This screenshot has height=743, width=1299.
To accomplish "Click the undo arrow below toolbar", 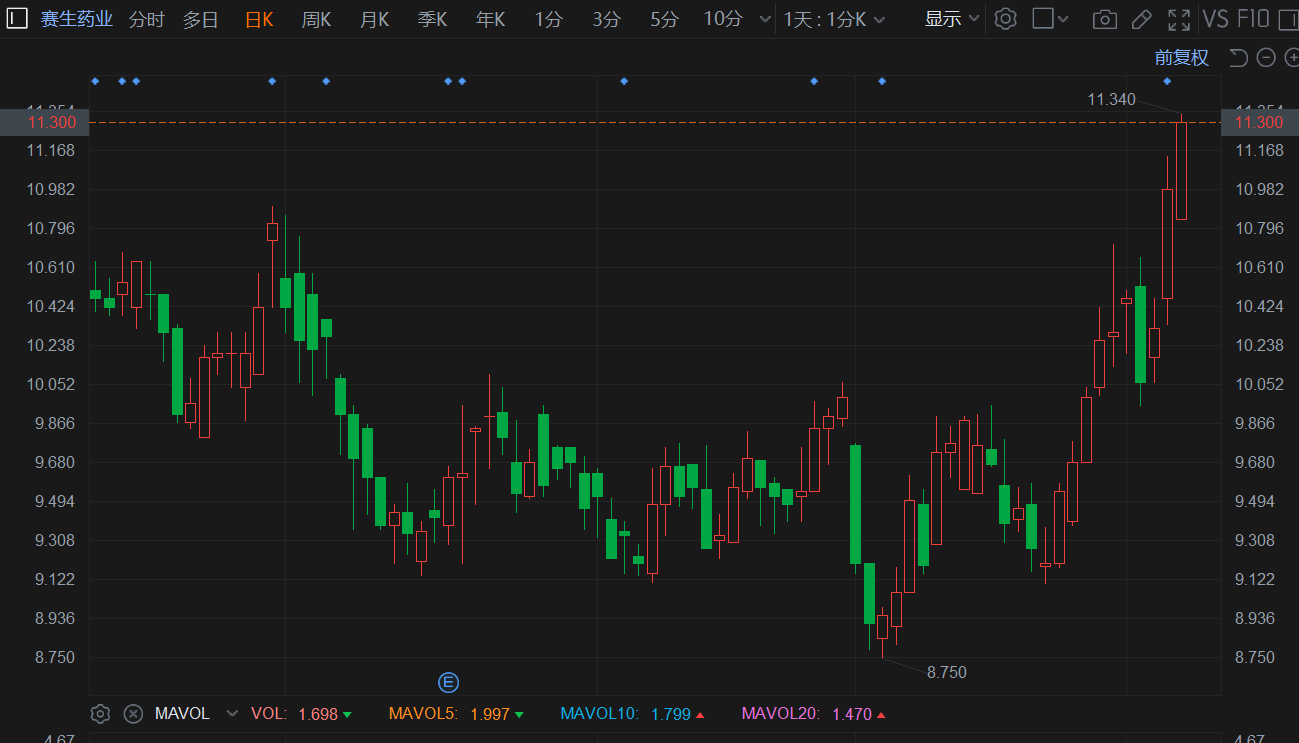I will tap(1238, 58).
